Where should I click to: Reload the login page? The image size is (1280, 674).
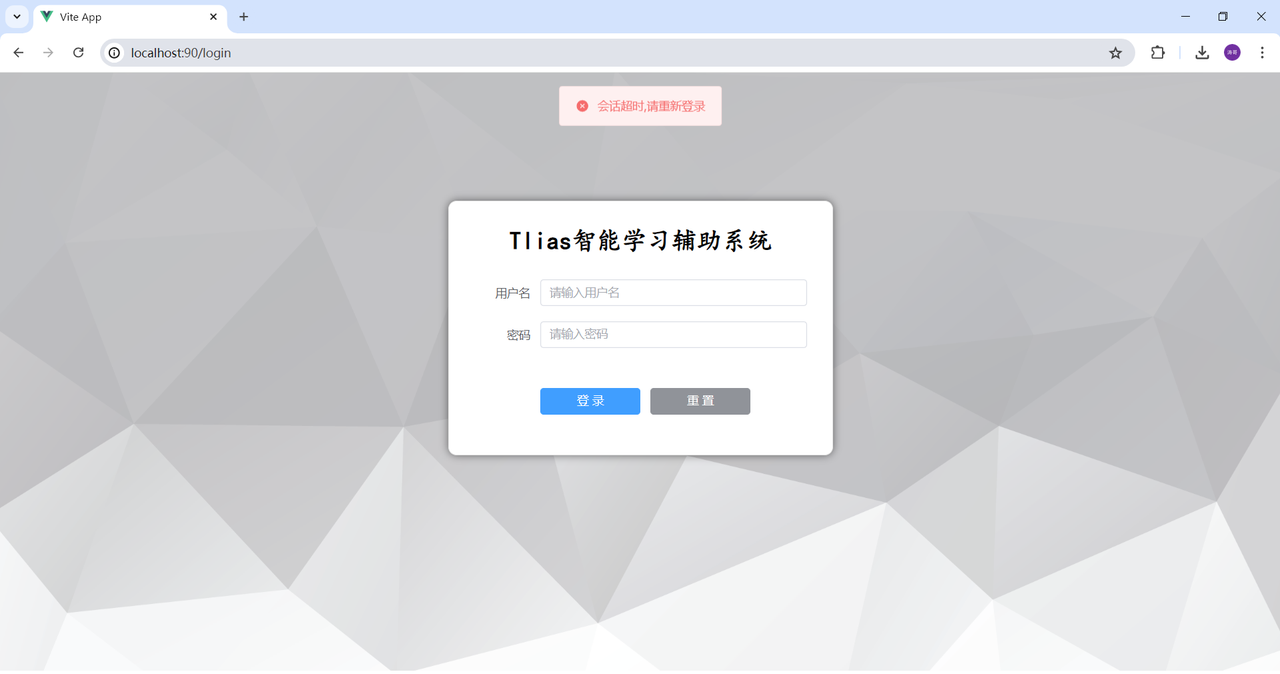pos(78,53)
